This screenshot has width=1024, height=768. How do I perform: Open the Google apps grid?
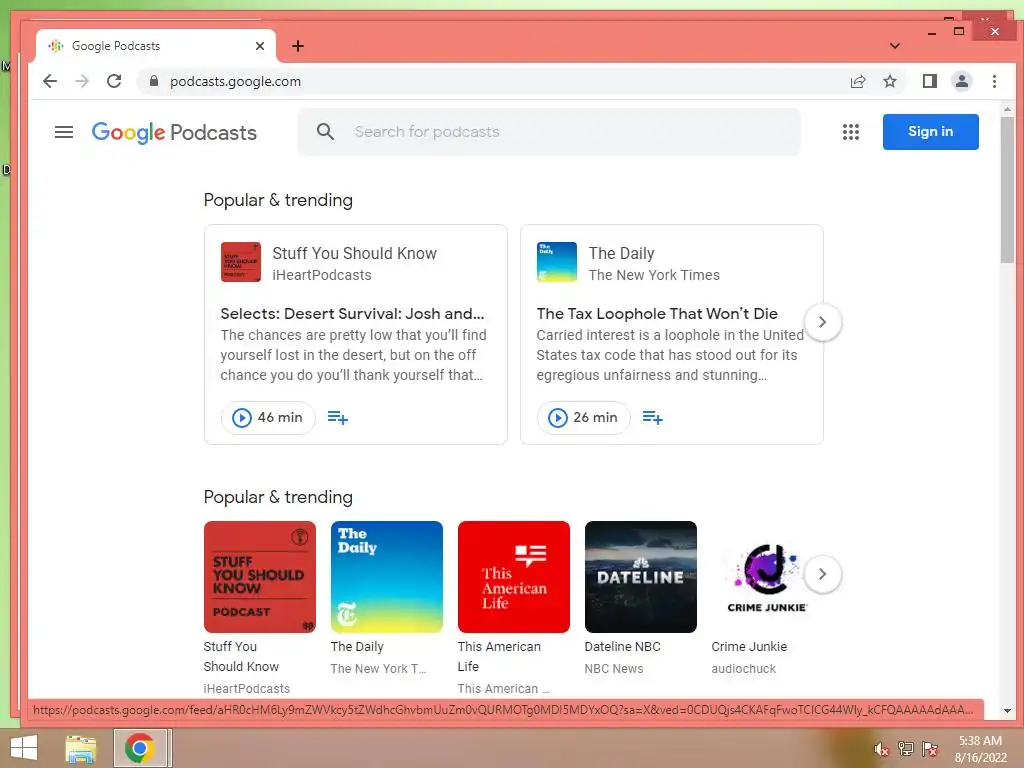(x=850, y=132)
